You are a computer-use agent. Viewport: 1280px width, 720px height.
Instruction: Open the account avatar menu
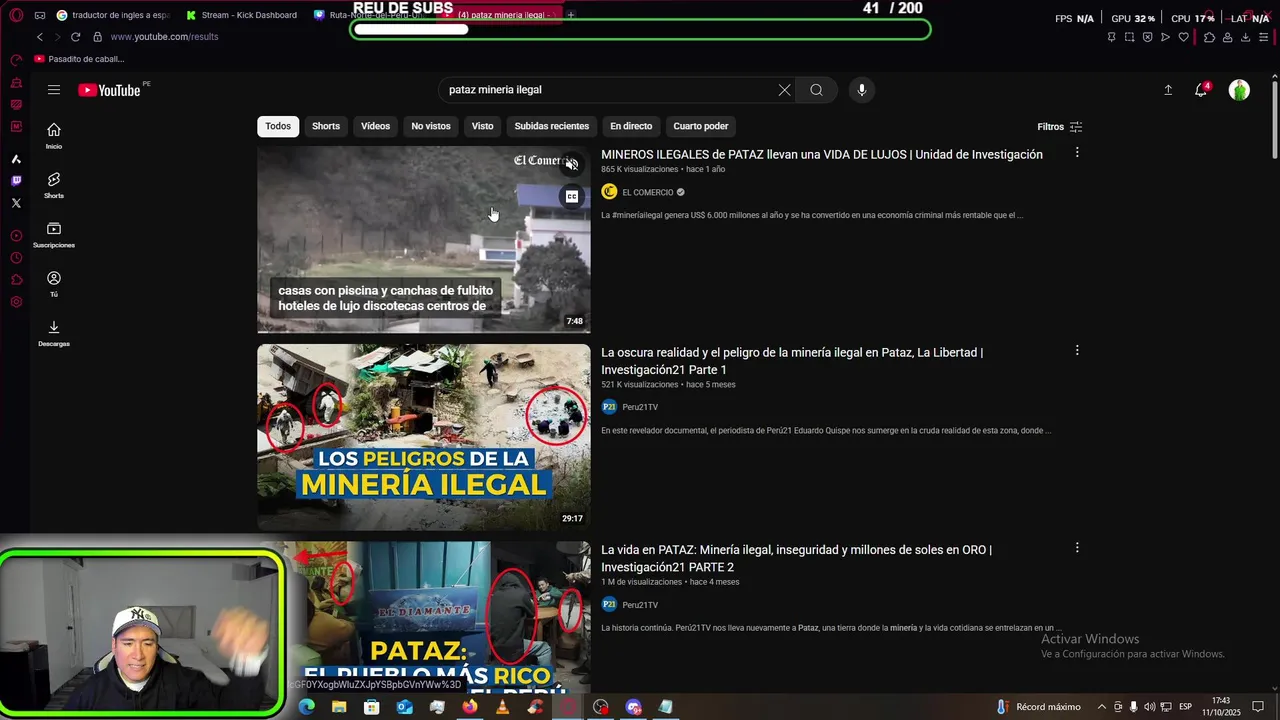coord(1239,90)
